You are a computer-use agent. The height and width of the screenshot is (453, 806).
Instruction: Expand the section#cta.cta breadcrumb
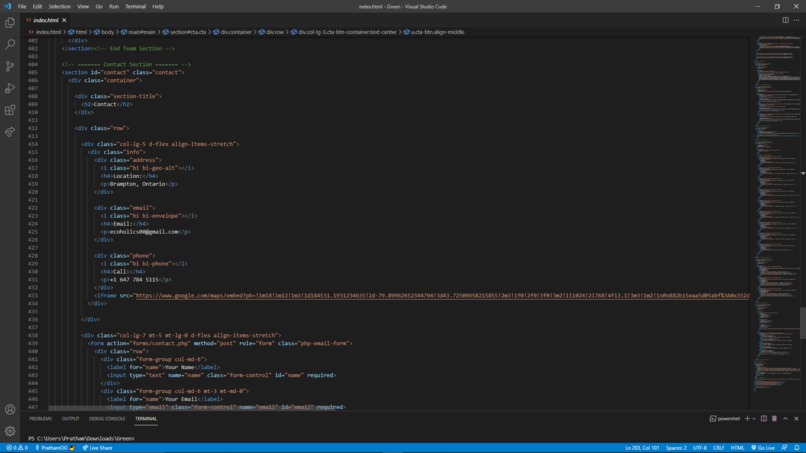click(188, 32)
